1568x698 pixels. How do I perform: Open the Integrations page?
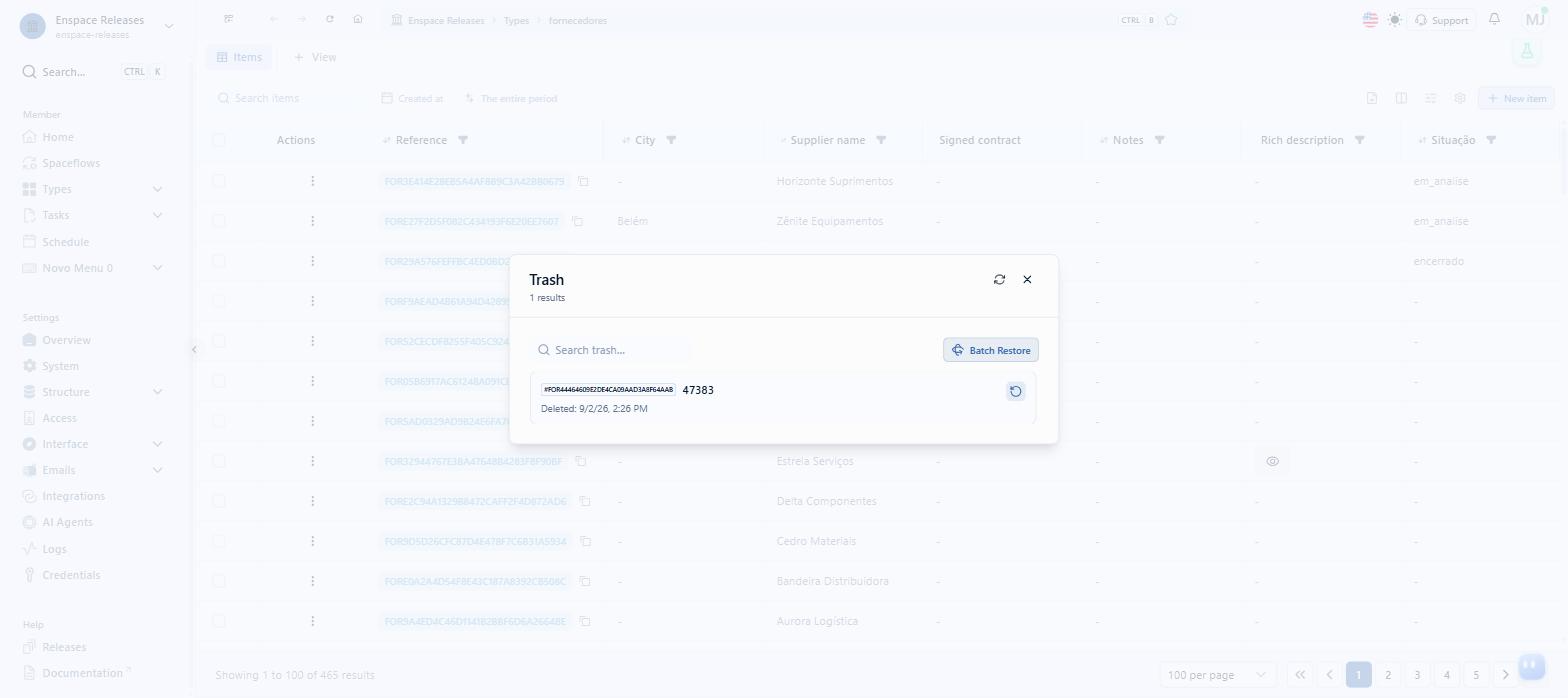pyautogui.click(x=73, y=496)
